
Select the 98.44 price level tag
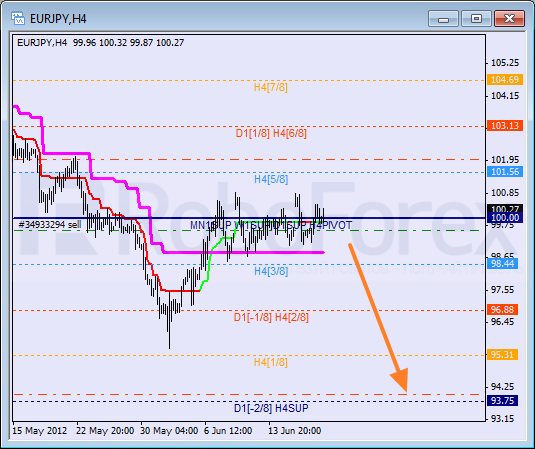(502, 263)
